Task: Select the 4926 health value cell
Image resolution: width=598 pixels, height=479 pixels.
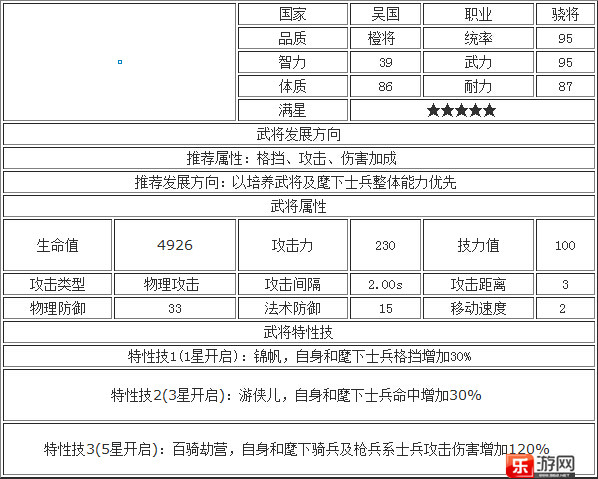Action: click(x=175, y=245)
